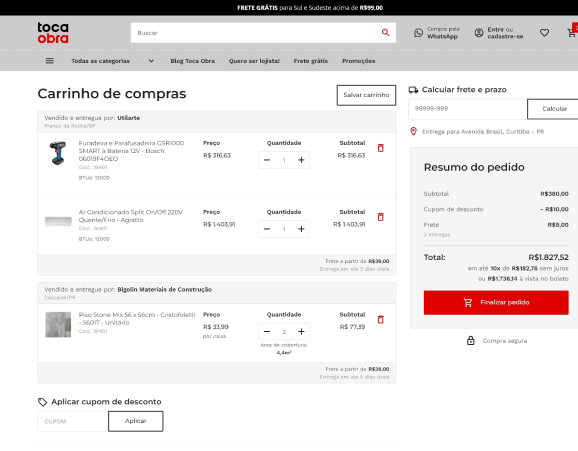Open WhatsApp purchase icon

[418, 33]
